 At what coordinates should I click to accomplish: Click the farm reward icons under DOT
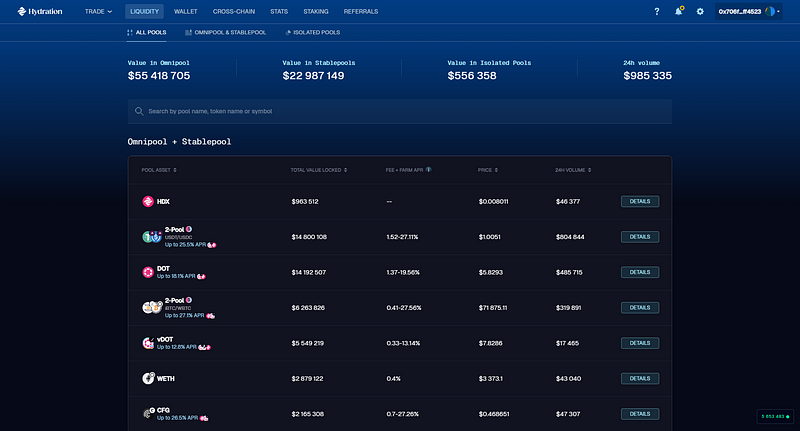[x=202, y=276]
